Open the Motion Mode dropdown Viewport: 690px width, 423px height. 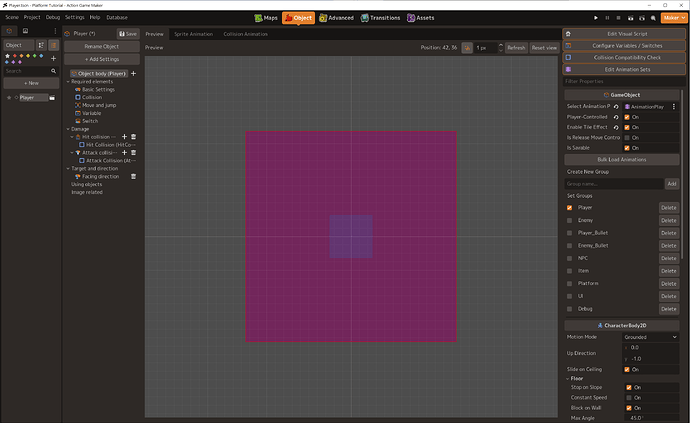point(650,337)
